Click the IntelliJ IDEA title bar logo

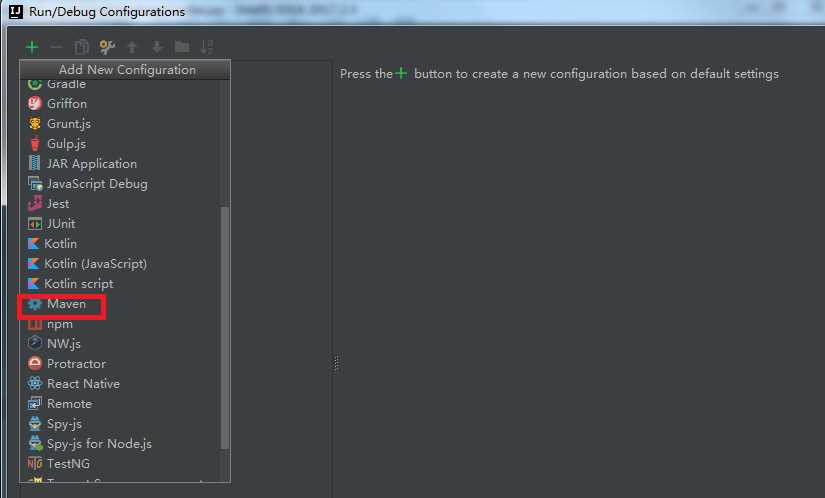(x=16, y=11)
